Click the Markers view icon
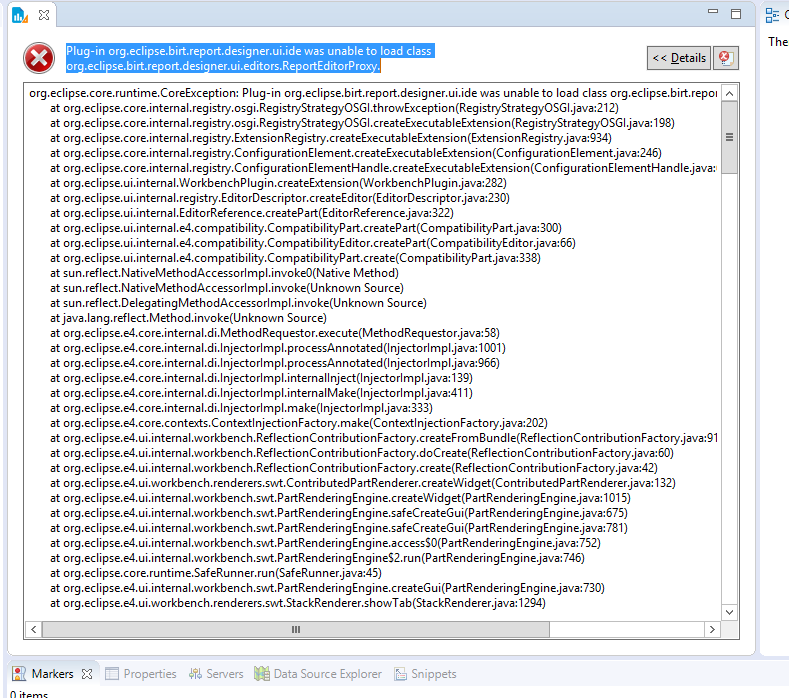Image resolution: width=789 pixels, height=698 pixels. tap(19, 673)
